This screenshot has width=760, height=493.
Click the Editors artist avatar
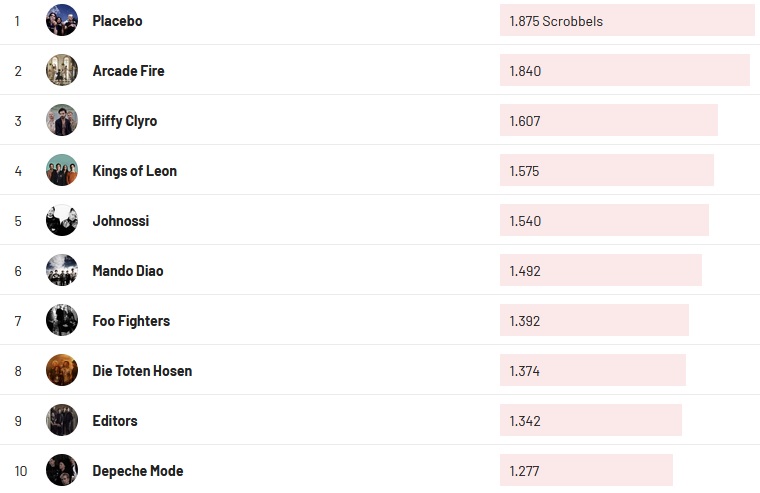click(62, 420)
